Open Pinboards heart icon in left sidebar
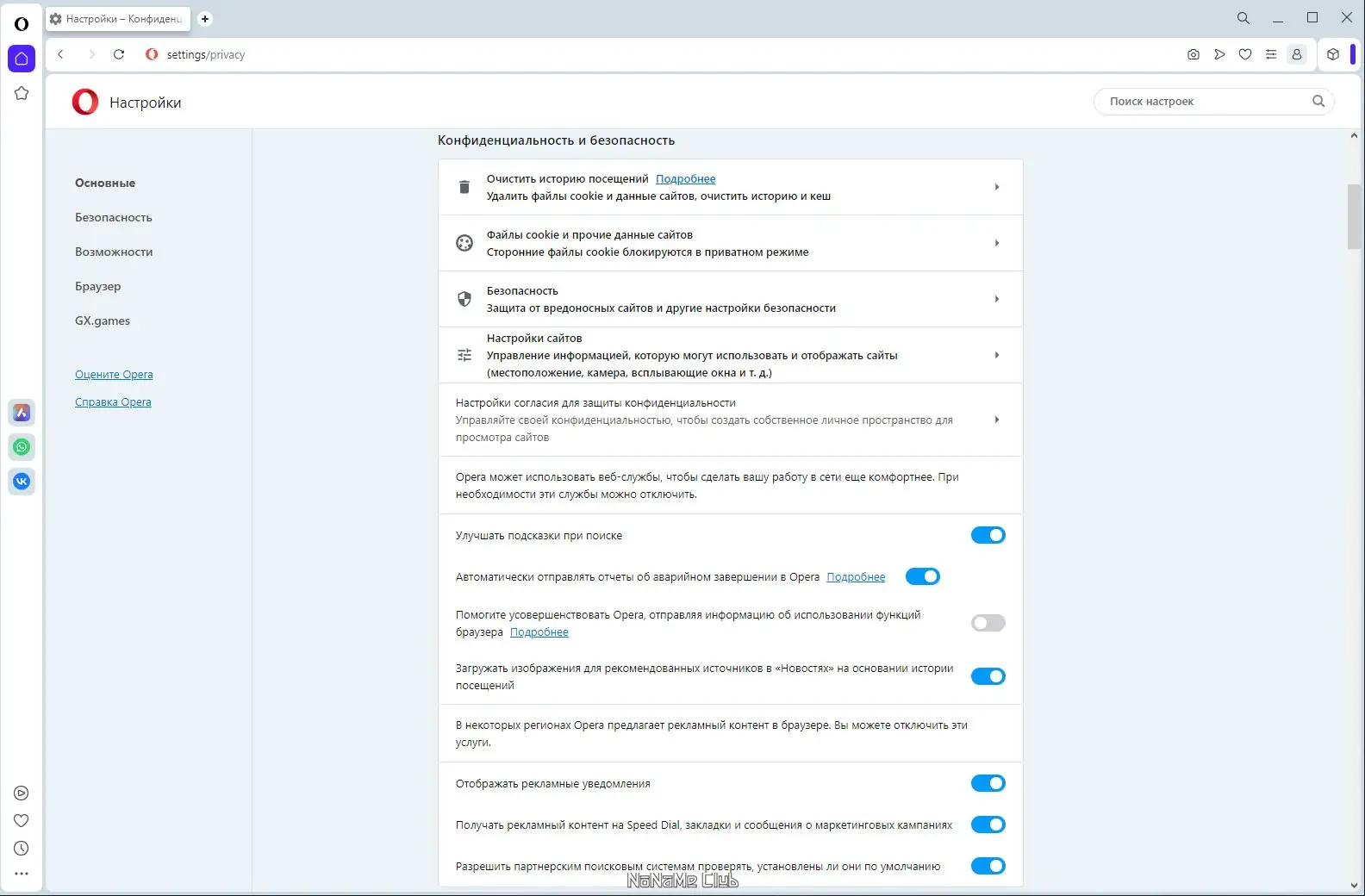The width and height of the screenshot is (1365, 896). coord(22,821)
